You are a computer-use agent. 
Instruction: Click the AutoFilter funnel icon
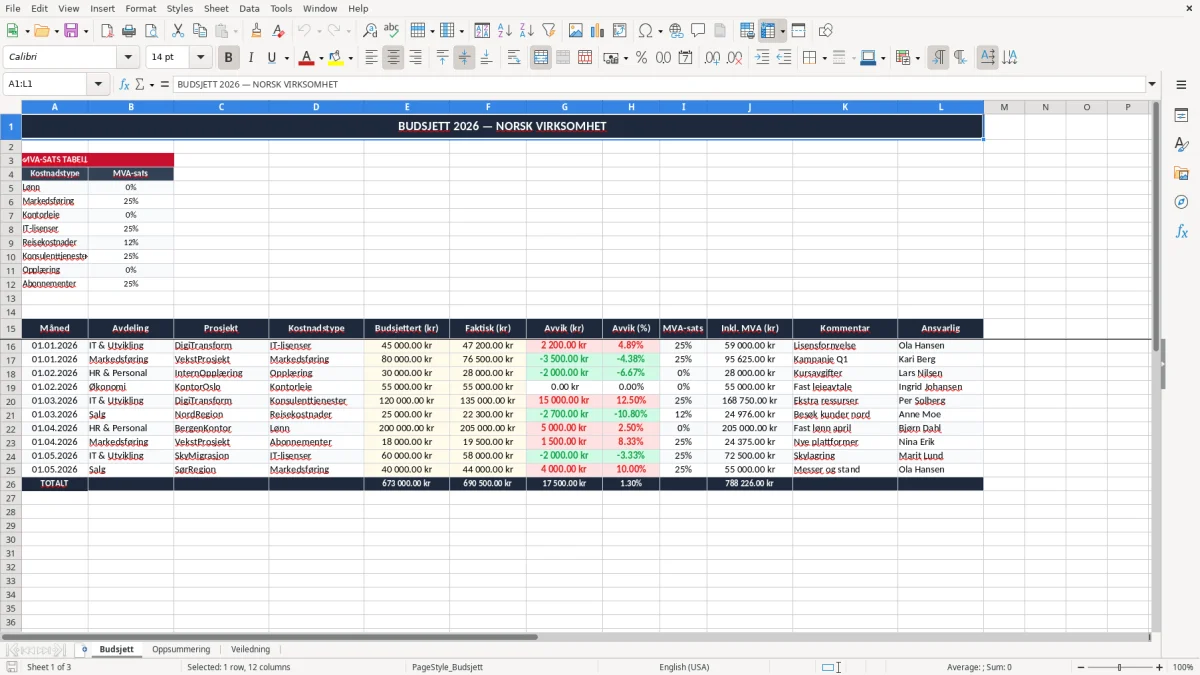click(x=549, y=31)
